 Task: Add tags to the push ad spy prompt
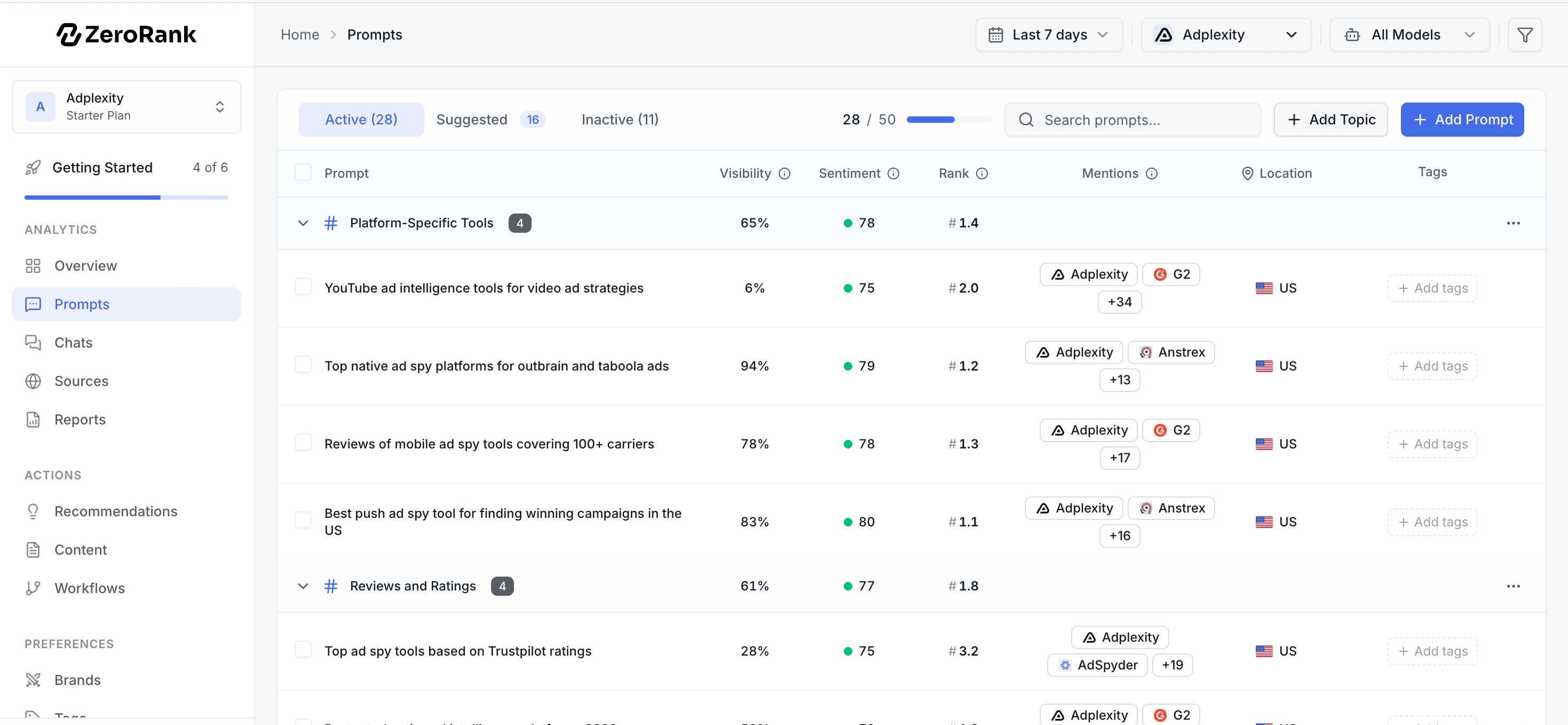coord(1432,522)
